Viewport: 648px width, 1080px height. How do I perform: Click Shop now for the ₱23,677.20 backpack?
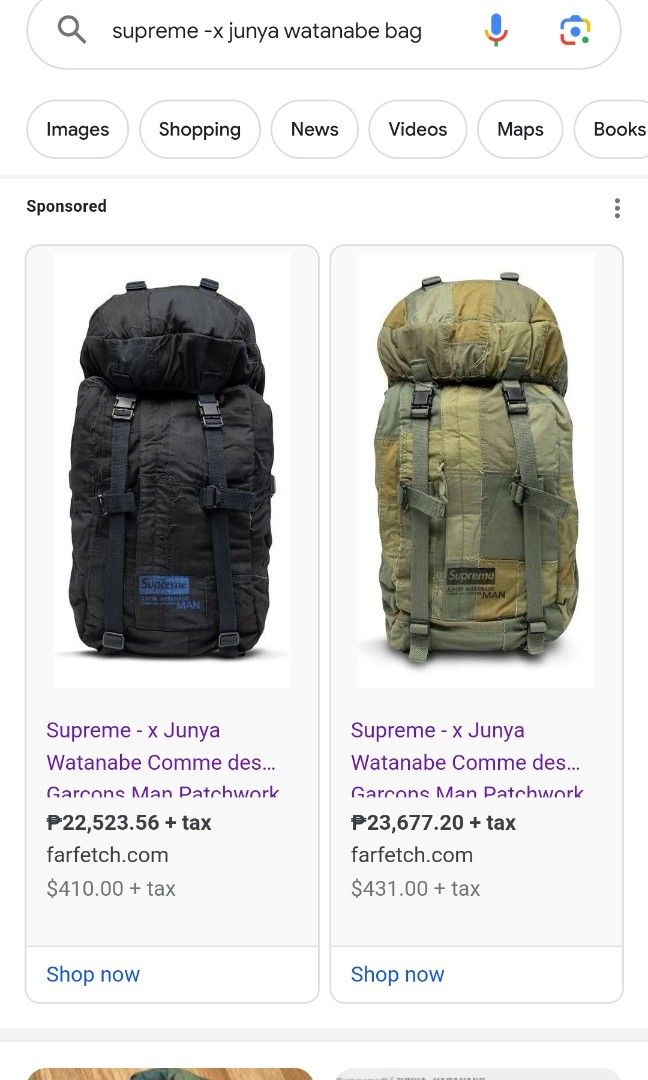point(397,974)
